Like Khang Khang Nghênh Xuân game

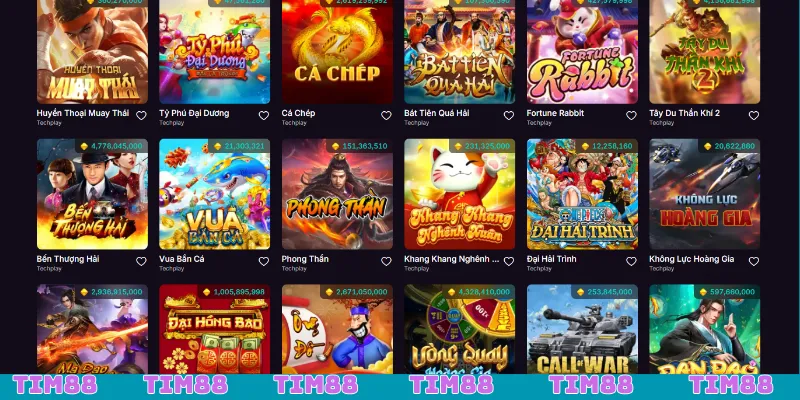click(x=509, y=261)
